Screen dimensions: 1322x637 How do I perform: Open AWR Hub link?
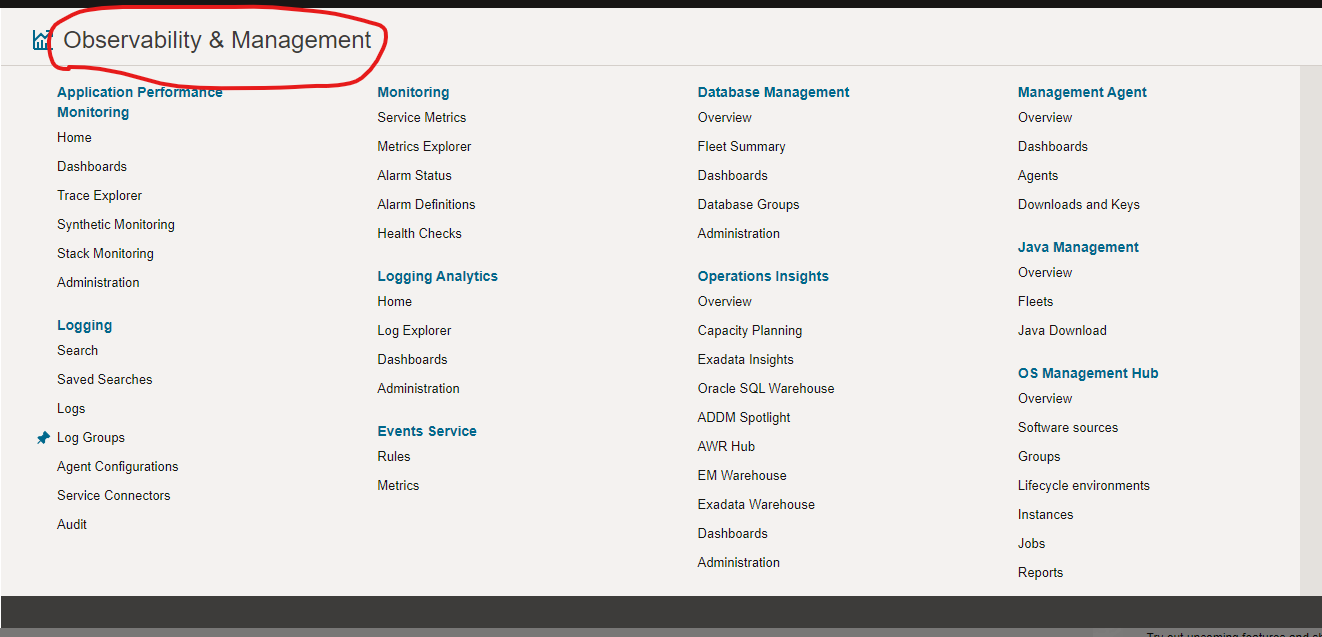[x=726, y=447]
